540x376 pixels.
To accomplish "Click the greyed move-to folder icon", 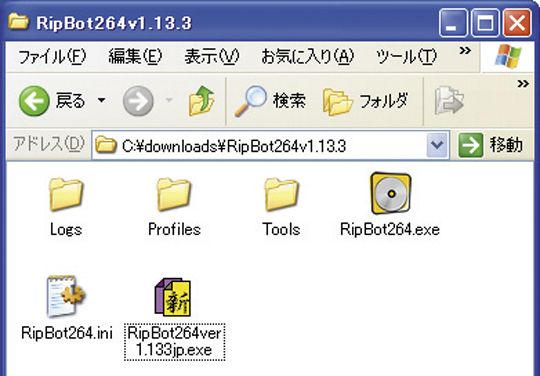I will (x=449, y=101).
